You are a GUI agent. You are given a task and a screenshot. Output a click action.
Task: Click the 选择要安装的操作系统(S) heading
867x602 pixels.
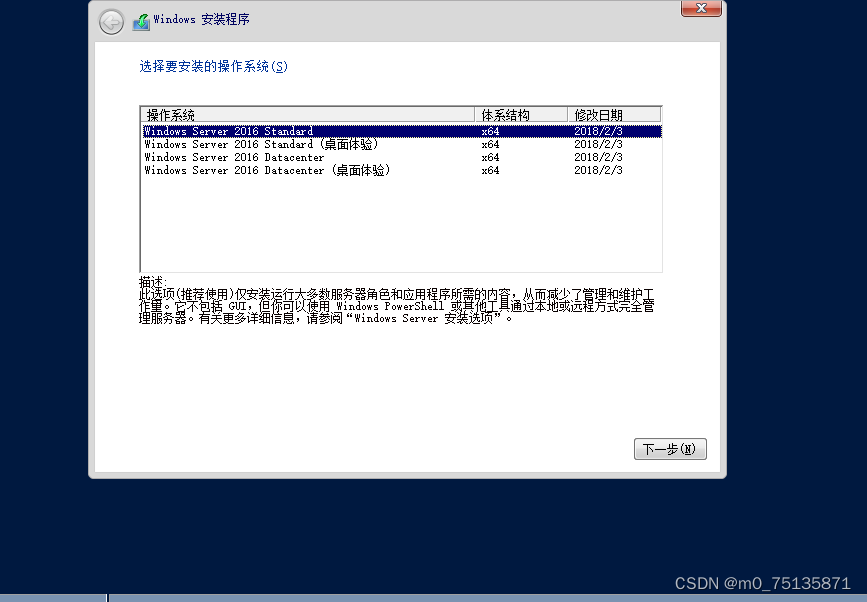pos(213,66)
